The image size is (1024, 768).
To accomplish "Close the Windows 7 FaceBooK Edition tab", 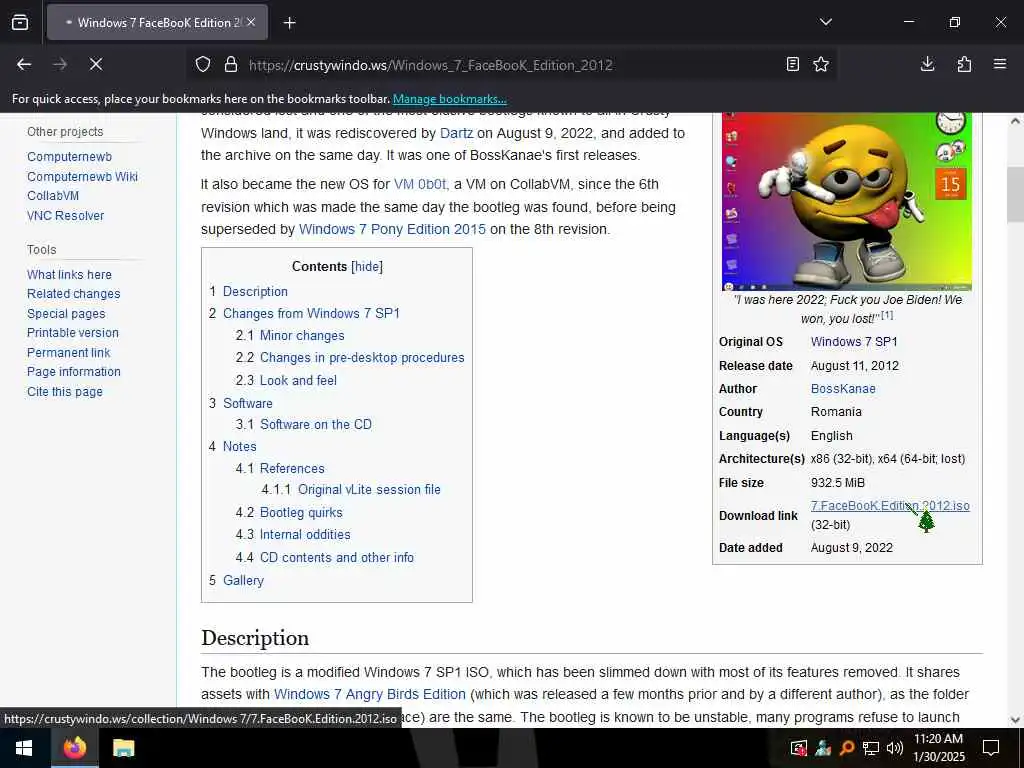I will coord(251,22).
